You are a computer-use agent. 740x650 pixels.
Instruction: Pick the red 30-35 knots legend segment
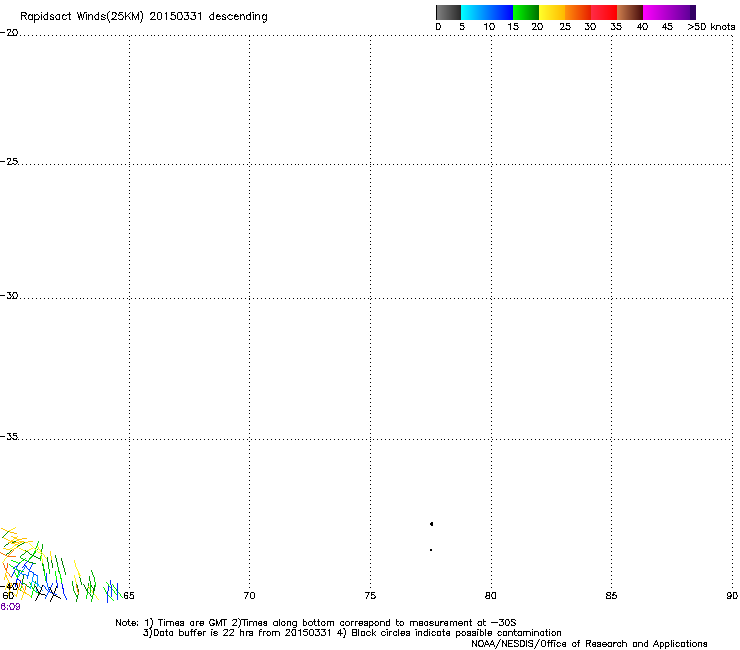tap(604, 12)
